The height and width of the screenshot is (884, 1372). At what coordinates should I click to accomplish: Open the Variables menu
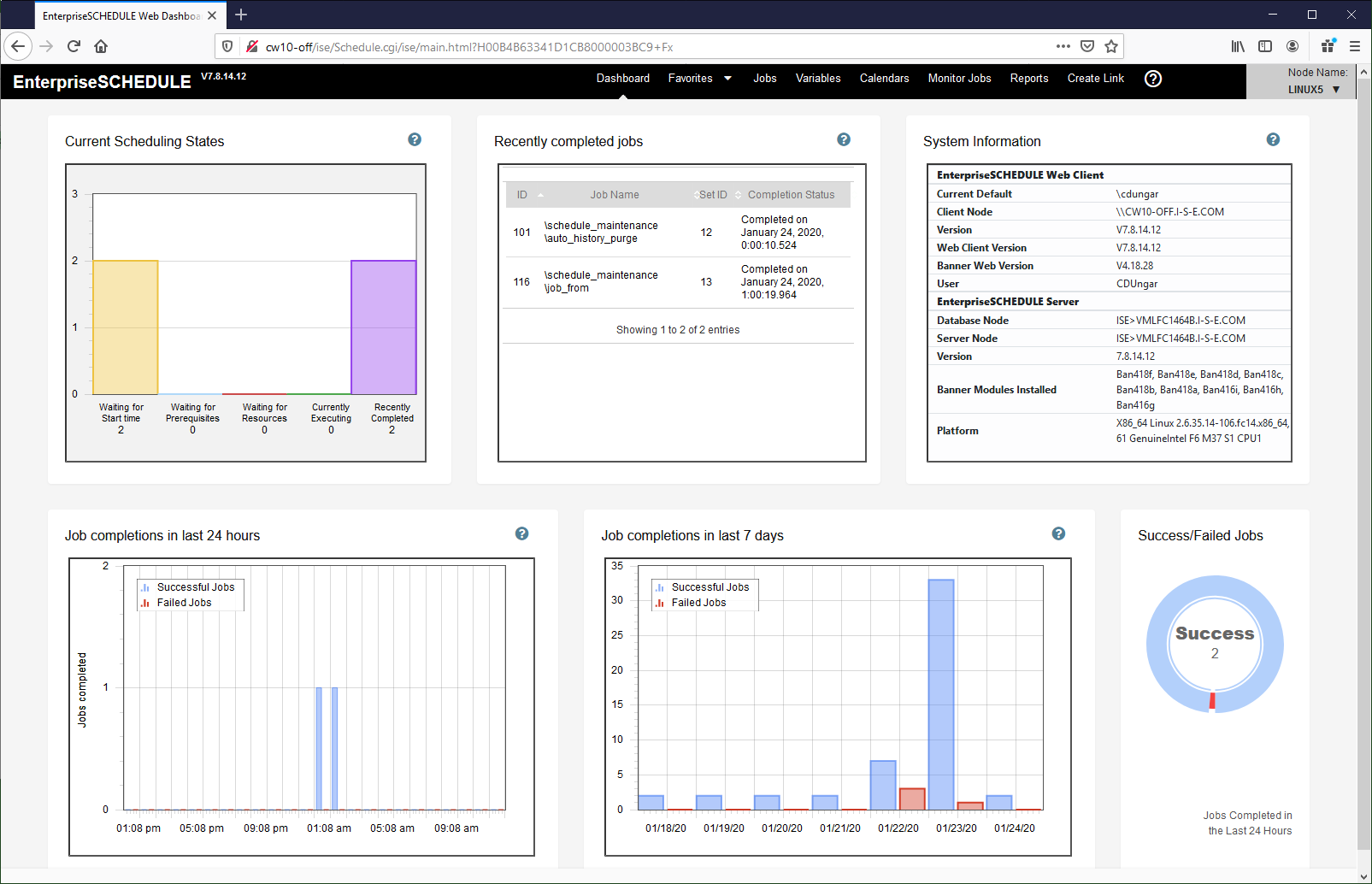(818, 78)
